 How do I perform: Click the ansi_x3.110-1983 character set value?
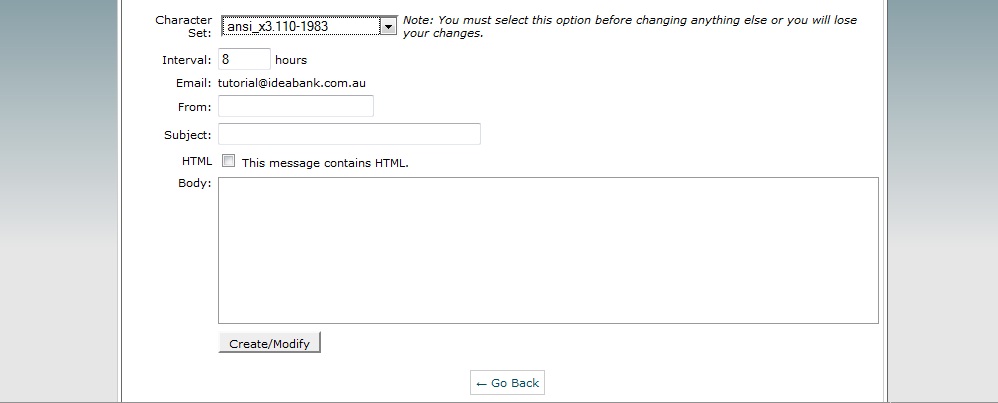pos(300,26)
